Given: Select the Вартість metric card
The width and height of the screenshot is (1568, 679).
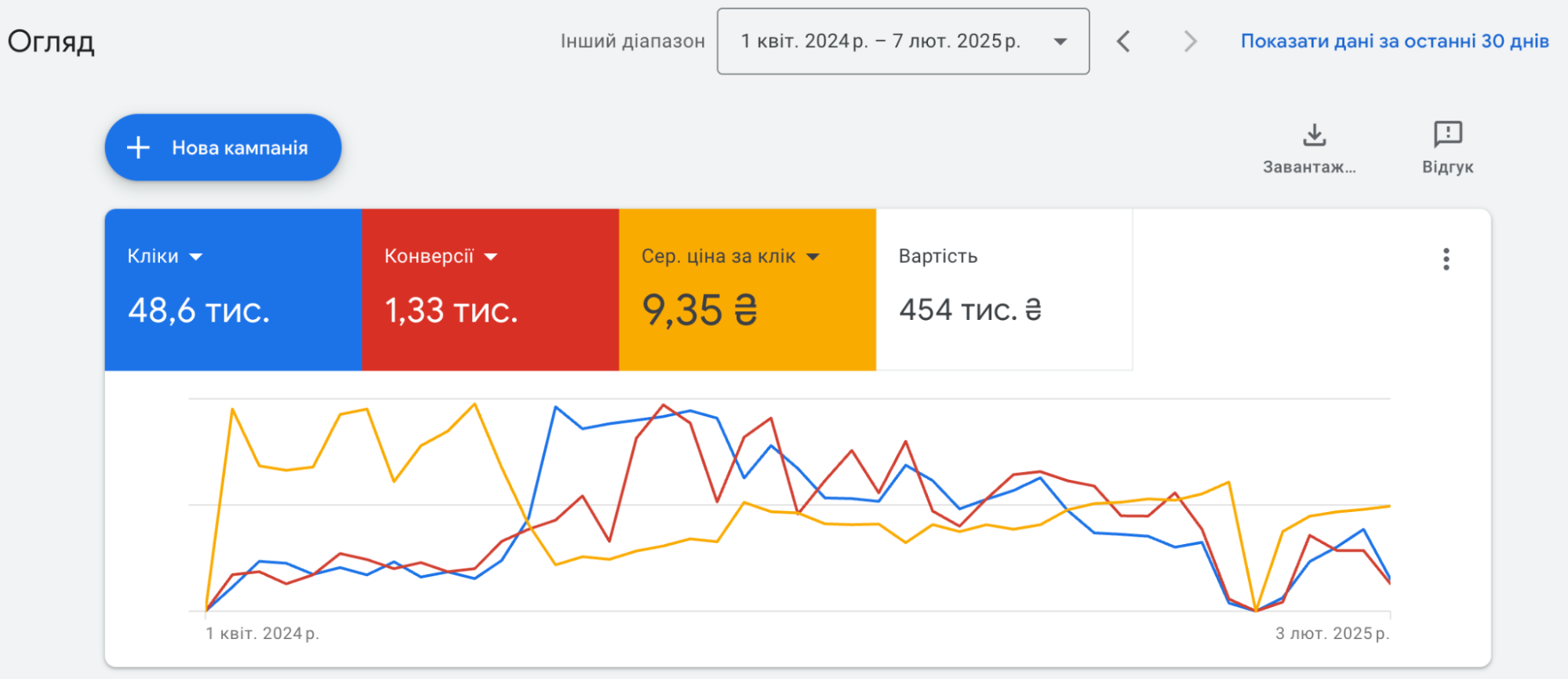Looking at the screenshot, I should coord(1004,289).
